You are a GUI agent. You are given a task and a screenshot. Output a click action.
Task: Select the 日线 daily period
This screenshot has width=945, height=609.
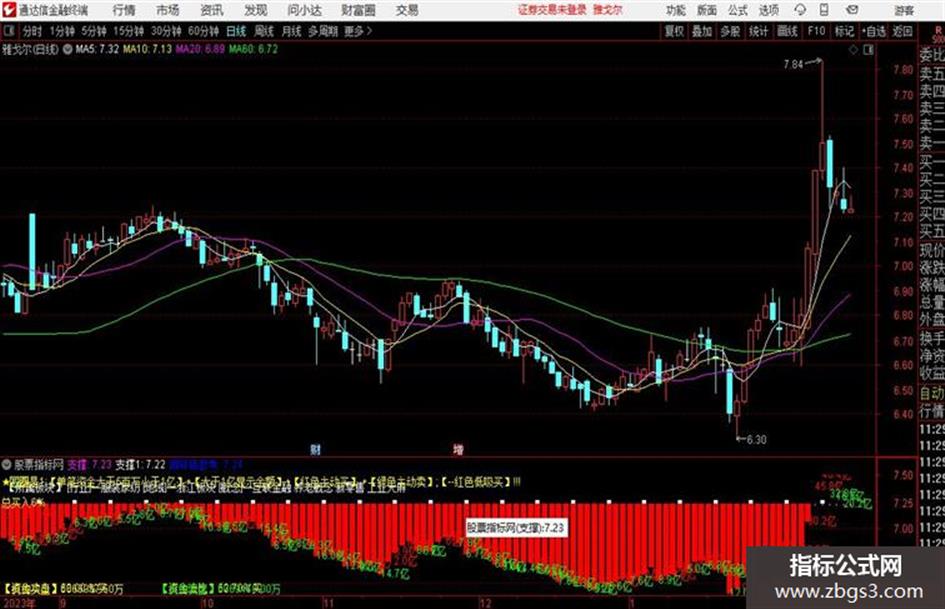[236, 31]
